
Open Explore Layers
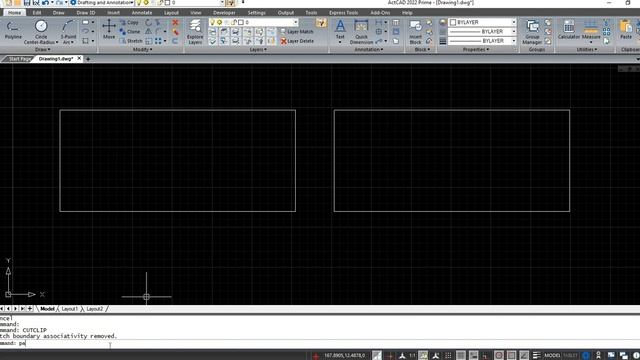pos(195,32)
